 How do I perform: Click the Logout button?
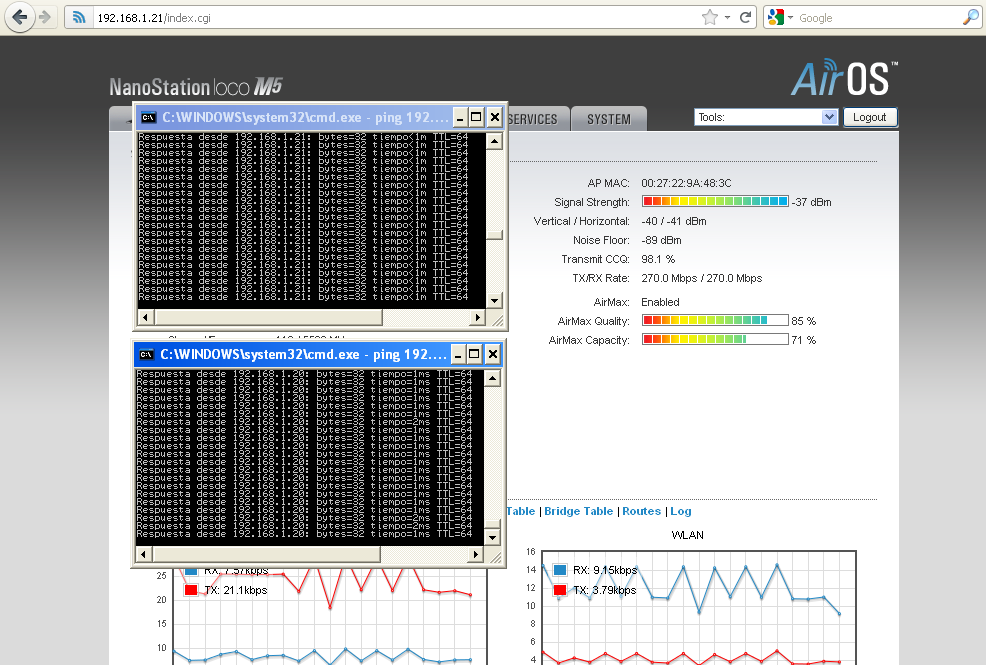click(869, 117)
